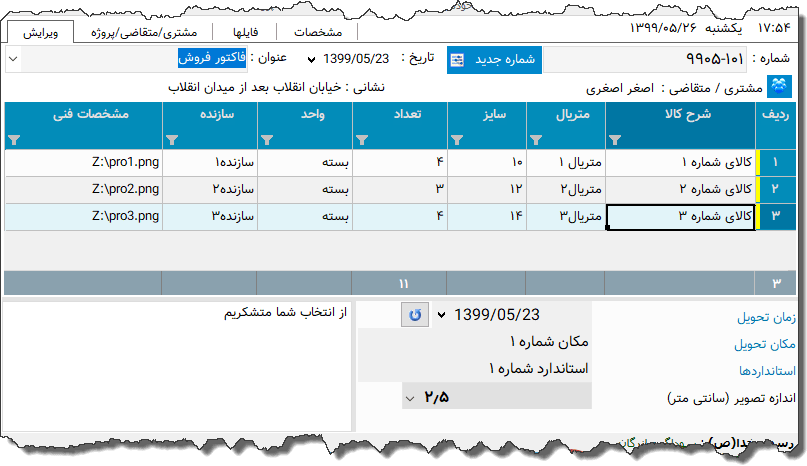Open the مشخصات tab
The height and width of the screenshot is (466, 807).
tap(318, 32)
